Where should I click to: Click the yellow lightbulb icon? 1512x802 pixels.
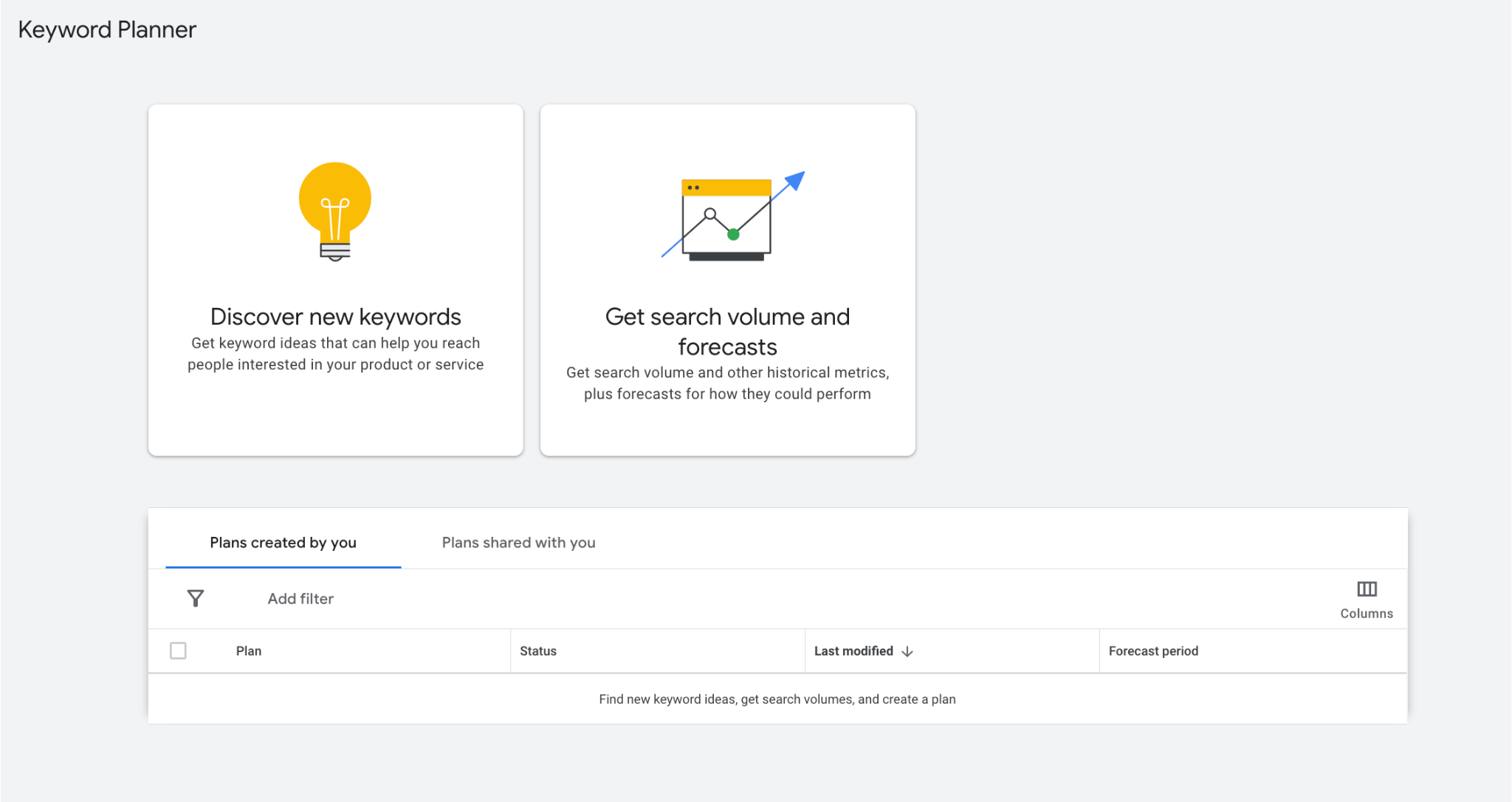coord(335,212)
